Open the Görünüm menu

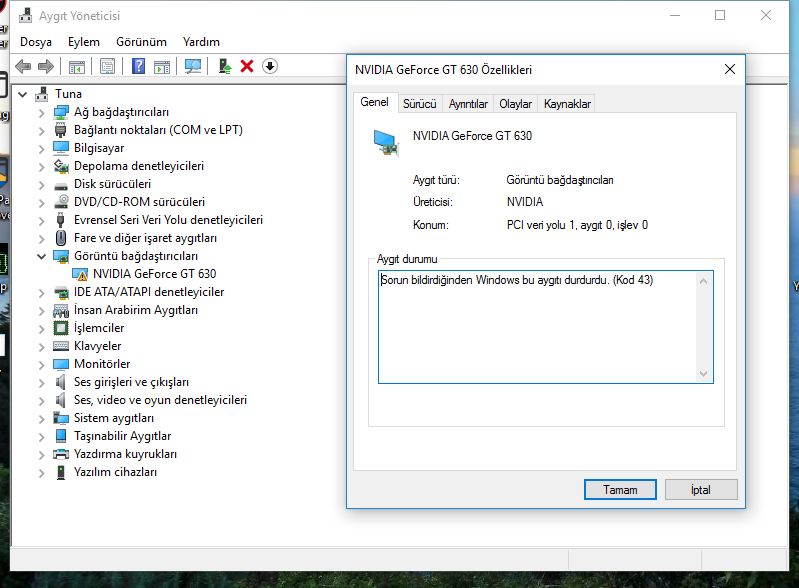(x=141, y=42)
